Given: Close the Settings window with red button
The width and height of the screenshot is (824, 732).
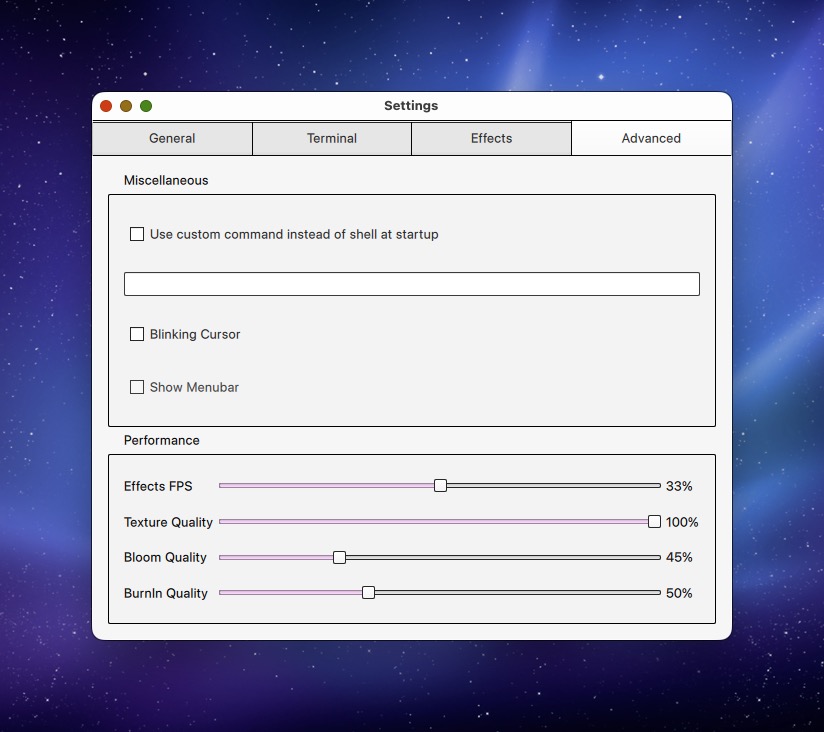Looking at the screenshot, I should point(106,106).
